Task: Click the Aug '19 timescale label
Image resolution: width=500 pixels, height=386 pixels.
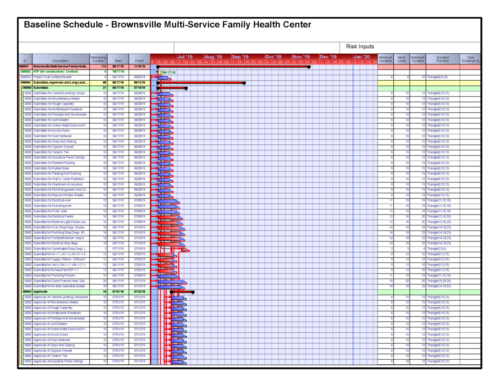Action: click(213, 57)
